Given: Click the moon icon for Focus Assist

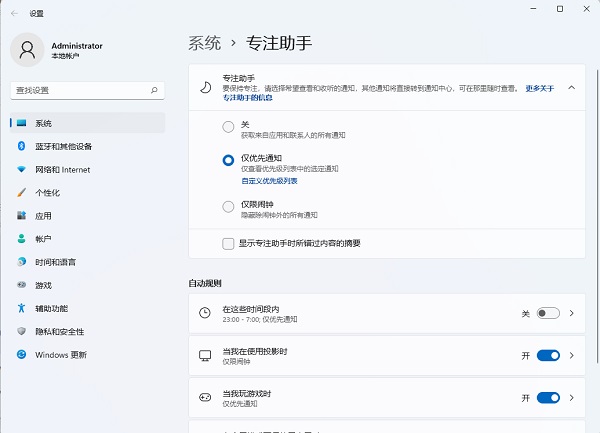Looking at the screenshot, I should pyautogui.click(x=205, y=88).
